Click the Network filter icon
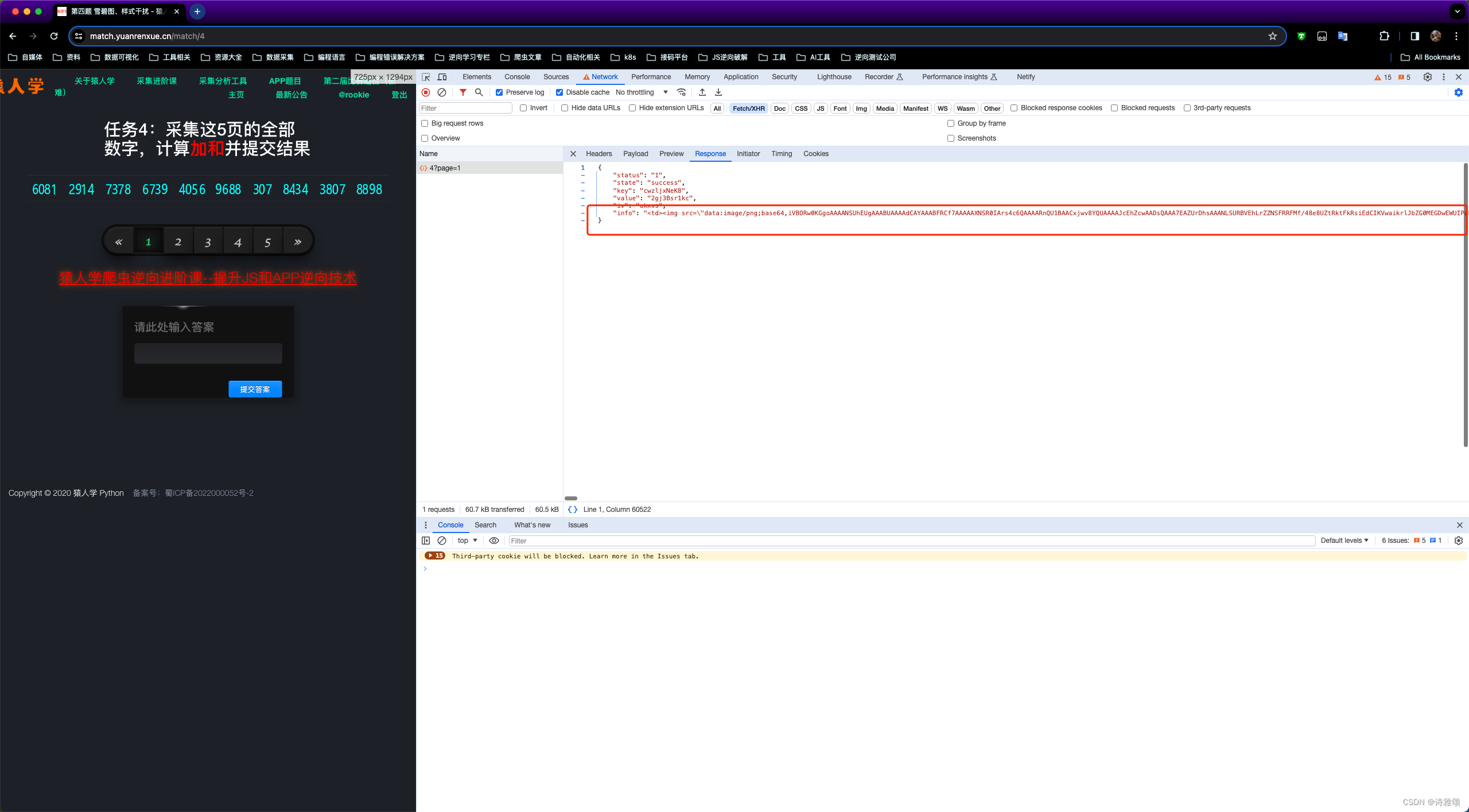Screen dimensions: 1469x812 462,92
